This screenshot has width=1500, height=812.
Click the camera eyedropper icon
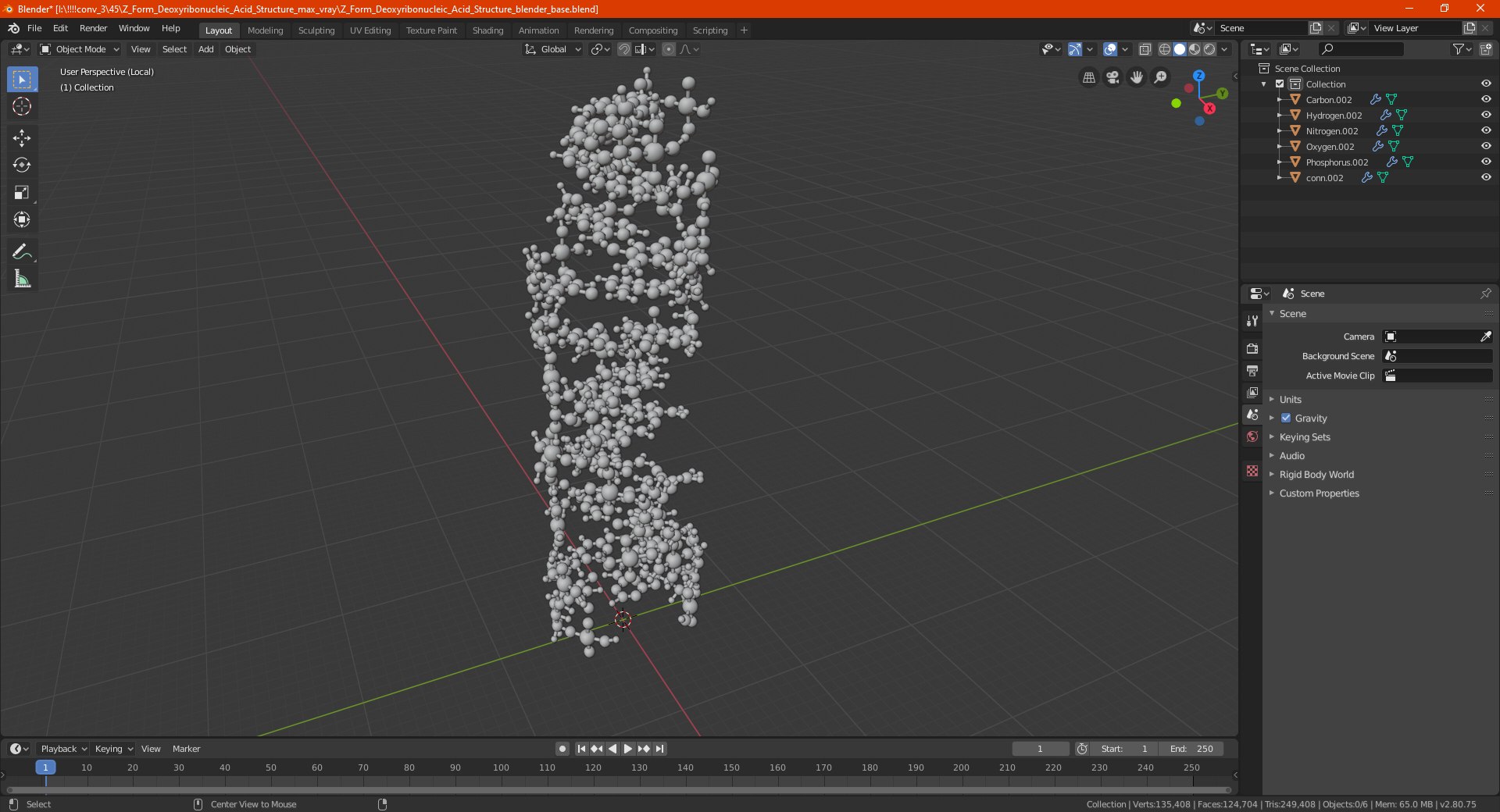[x=1485, y=337]
